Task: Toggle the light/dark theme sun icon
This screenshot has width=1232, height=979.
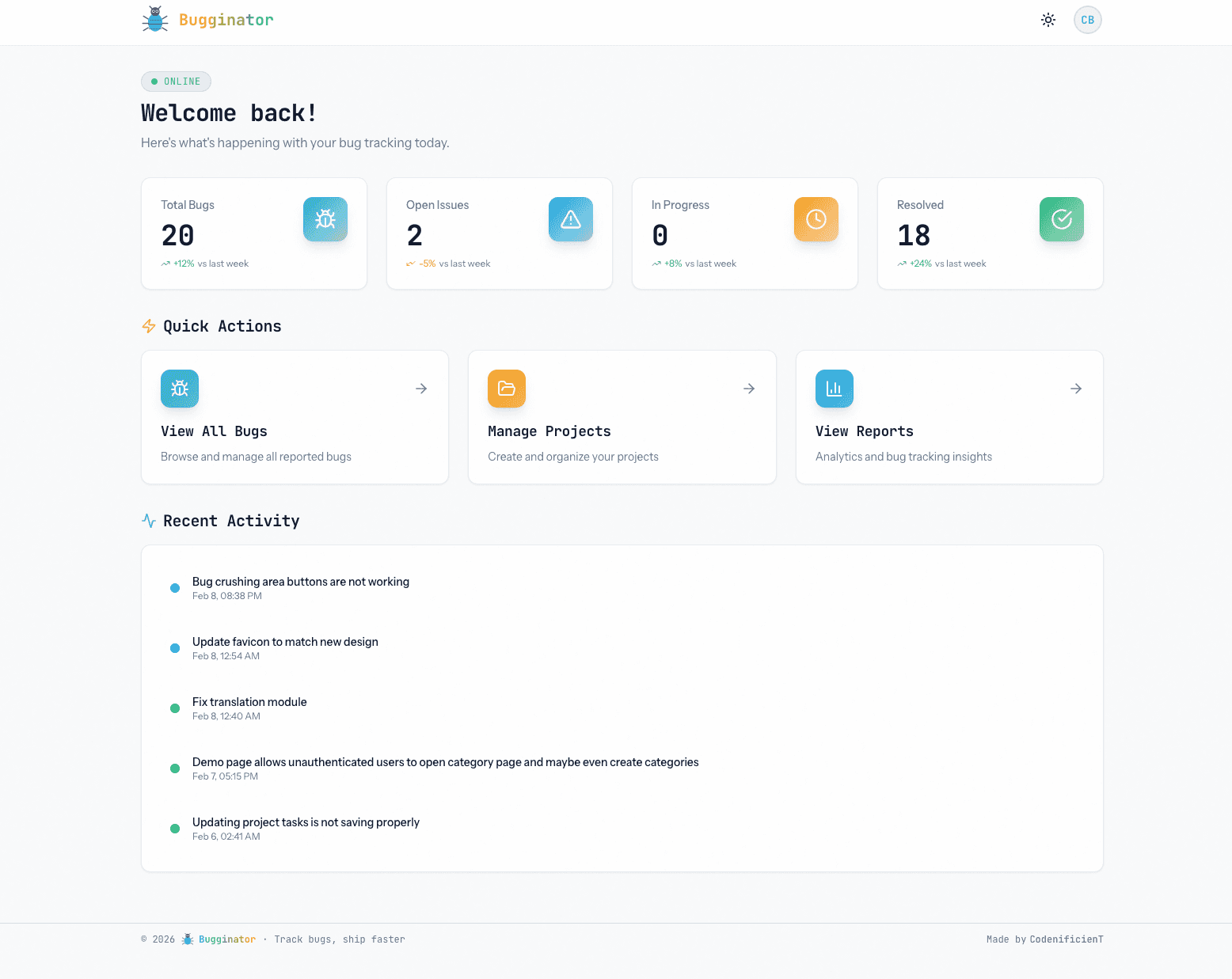Action: coord(1048,20)
